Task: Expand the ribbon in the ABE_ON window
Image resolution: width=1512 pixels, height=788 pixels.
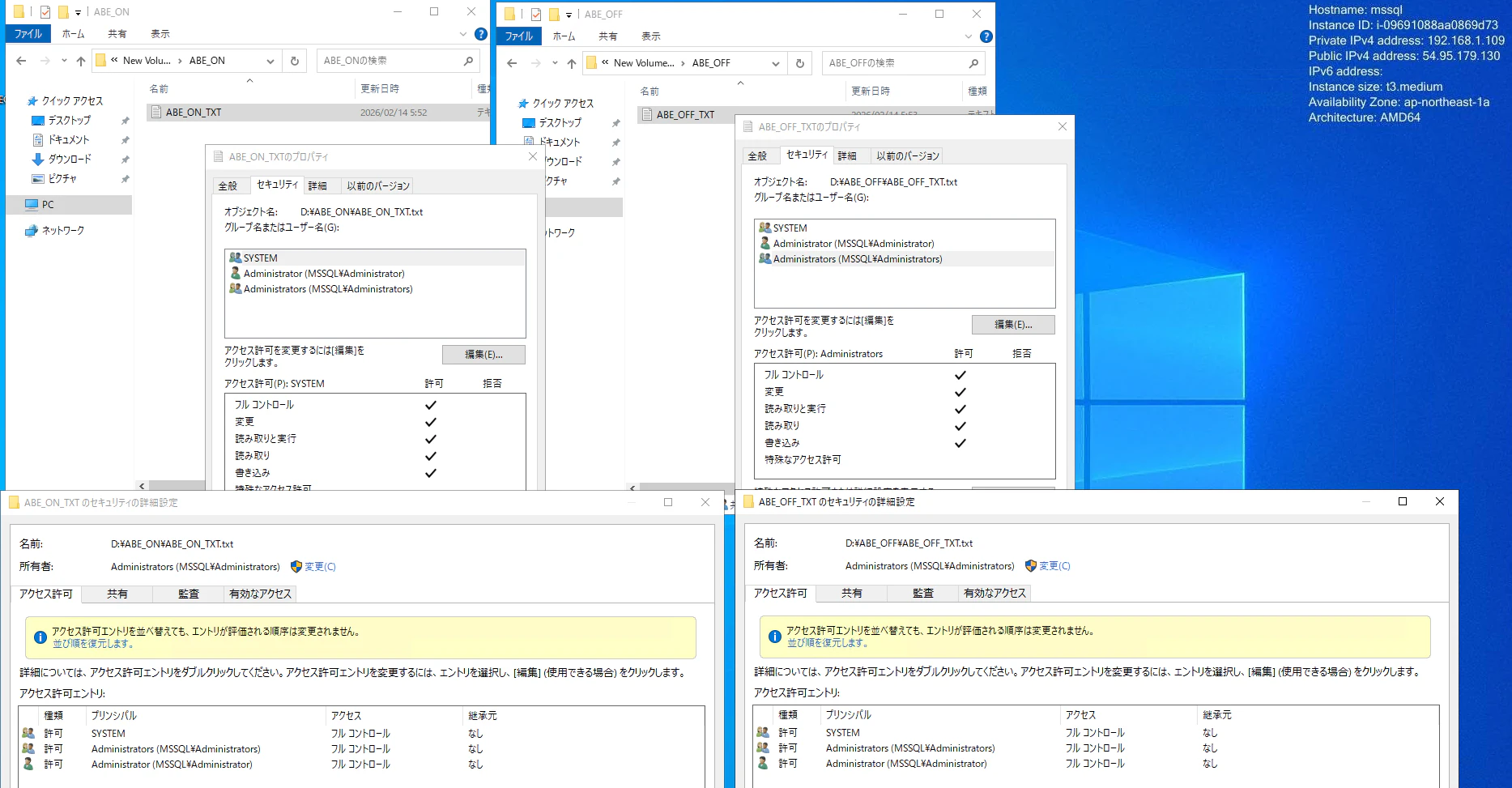Action: click(463, 34)
